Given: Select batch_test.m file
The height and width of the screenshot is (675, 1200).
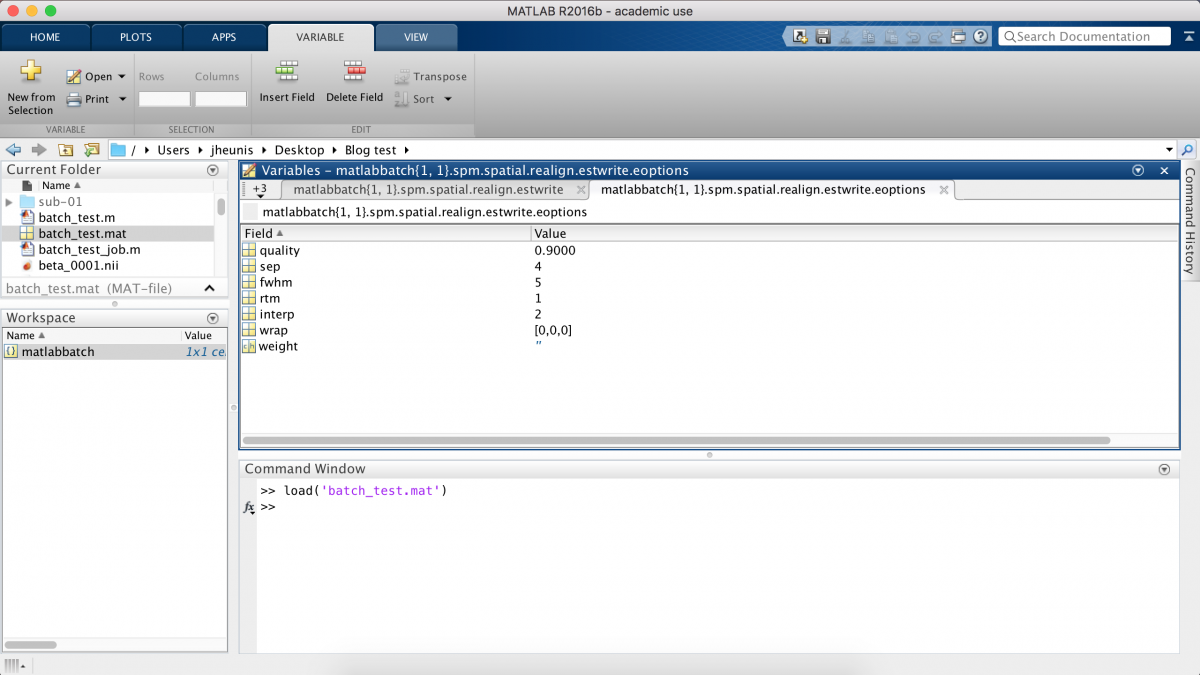Looking at the screenshot, I should (x=76, y=217).
